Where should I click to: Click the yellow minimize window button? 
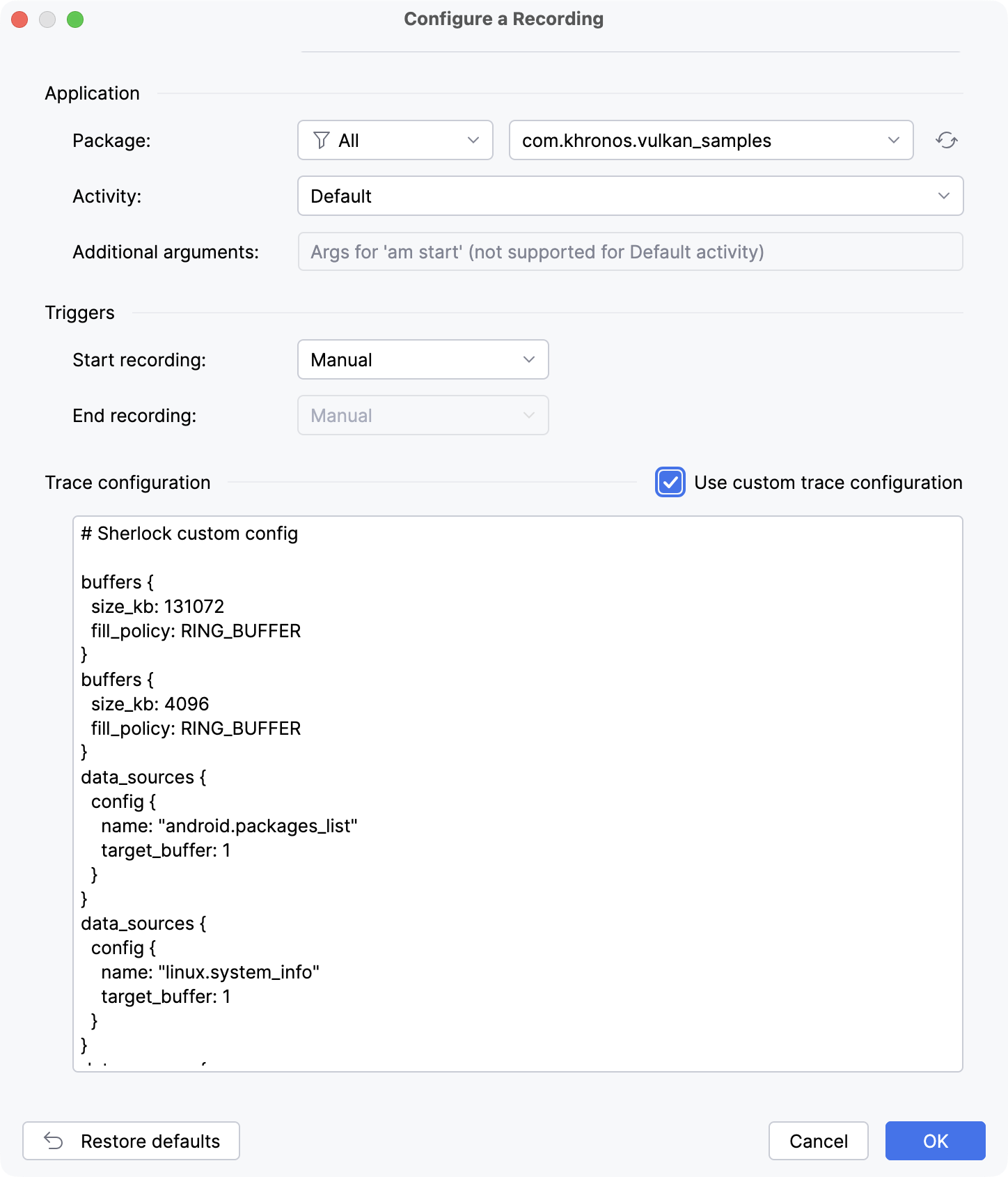(47, 20)
